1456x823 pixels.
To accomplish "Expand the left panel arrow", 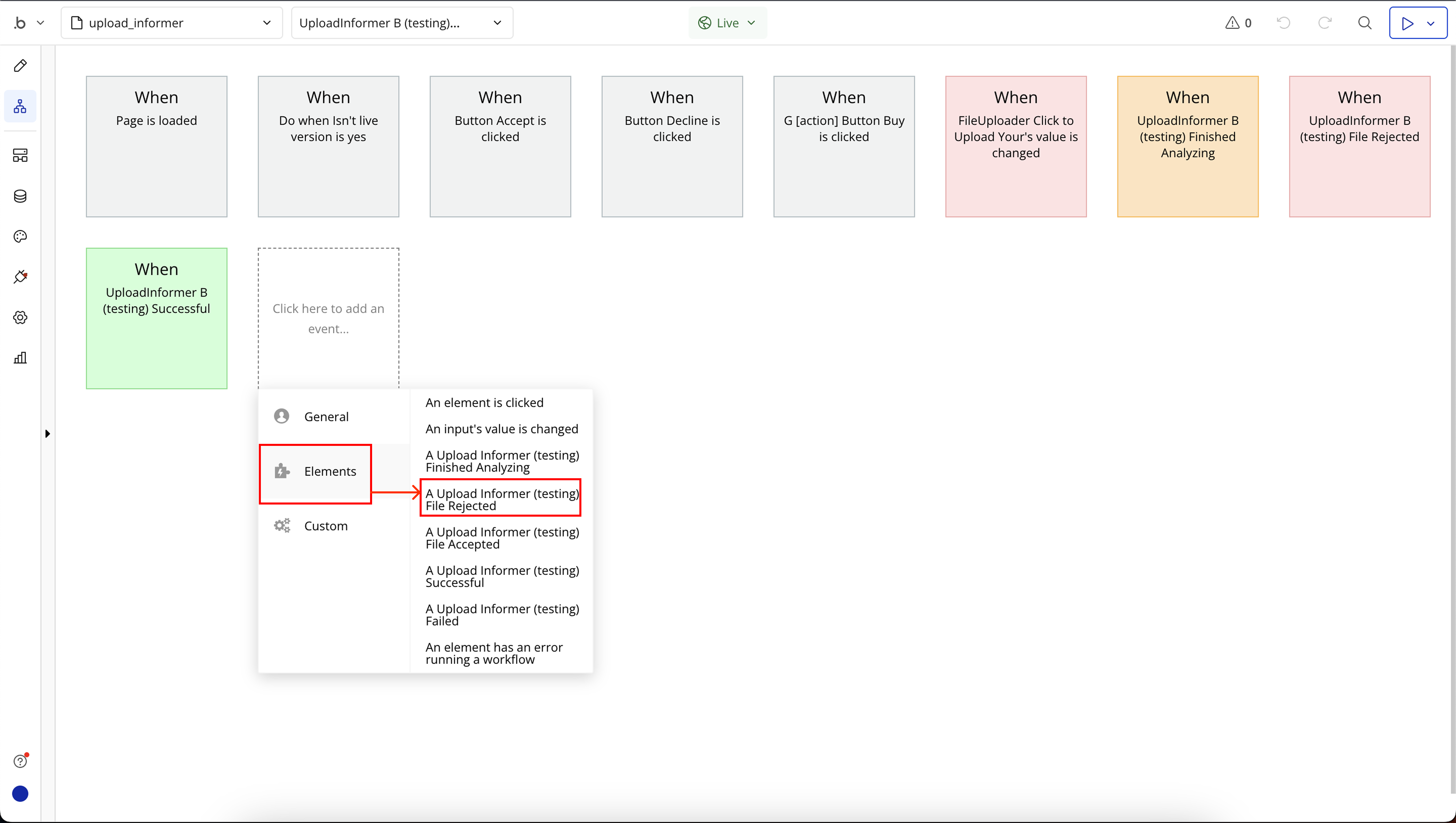I will tap(48, 433).
